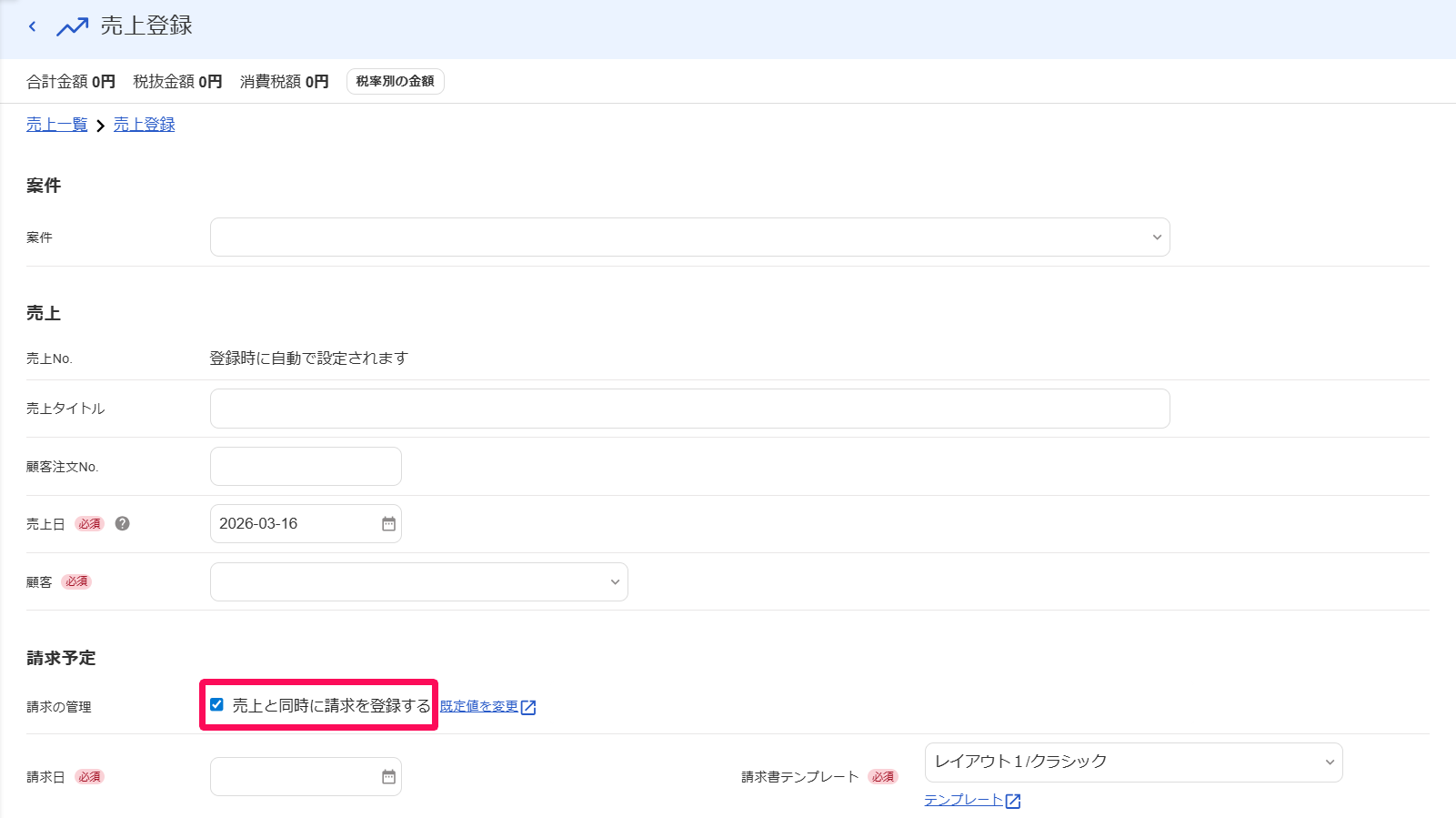The image size is (1456, 818).
Task: Click 登録時に自動で設定されます text
Action: click(309, 359)
